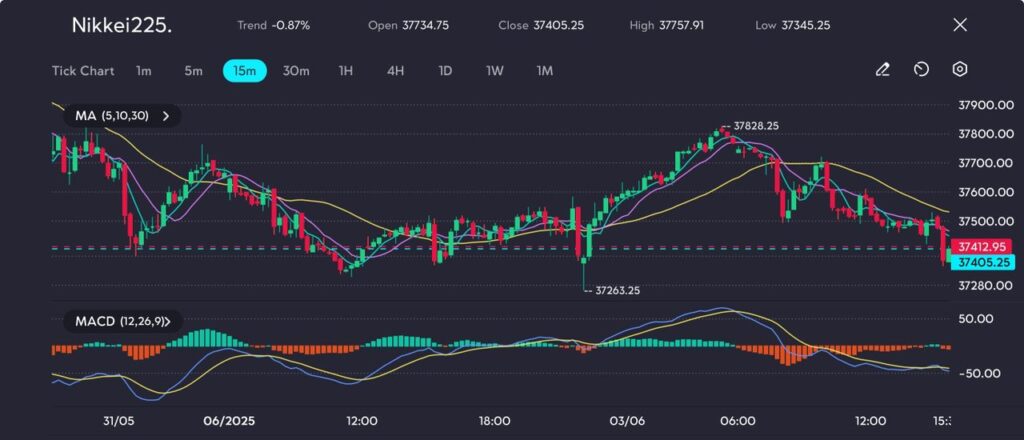This screenshot has height=440, width=1024.
Task: Click the Nikkei225 symbol title
Action: [121, 26]
